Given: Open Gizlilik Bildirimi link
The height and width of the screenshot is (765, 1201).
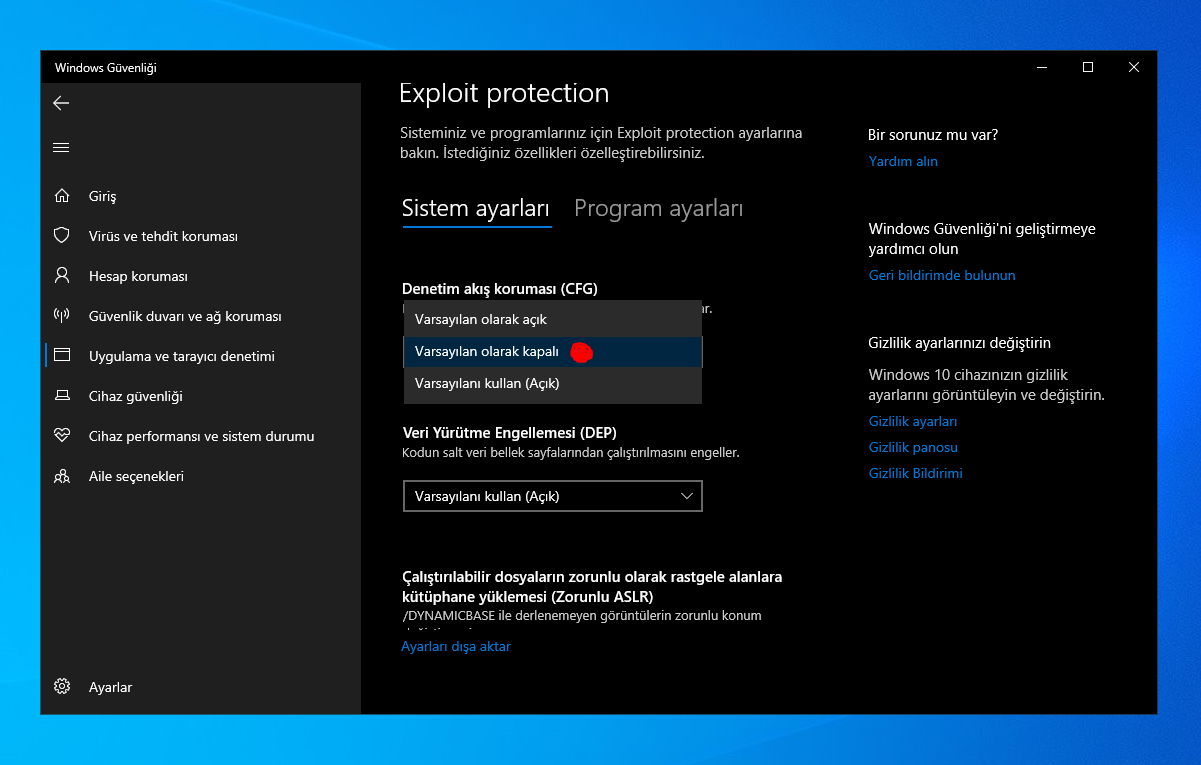Looking at the screenshot, I should point(916,473).
